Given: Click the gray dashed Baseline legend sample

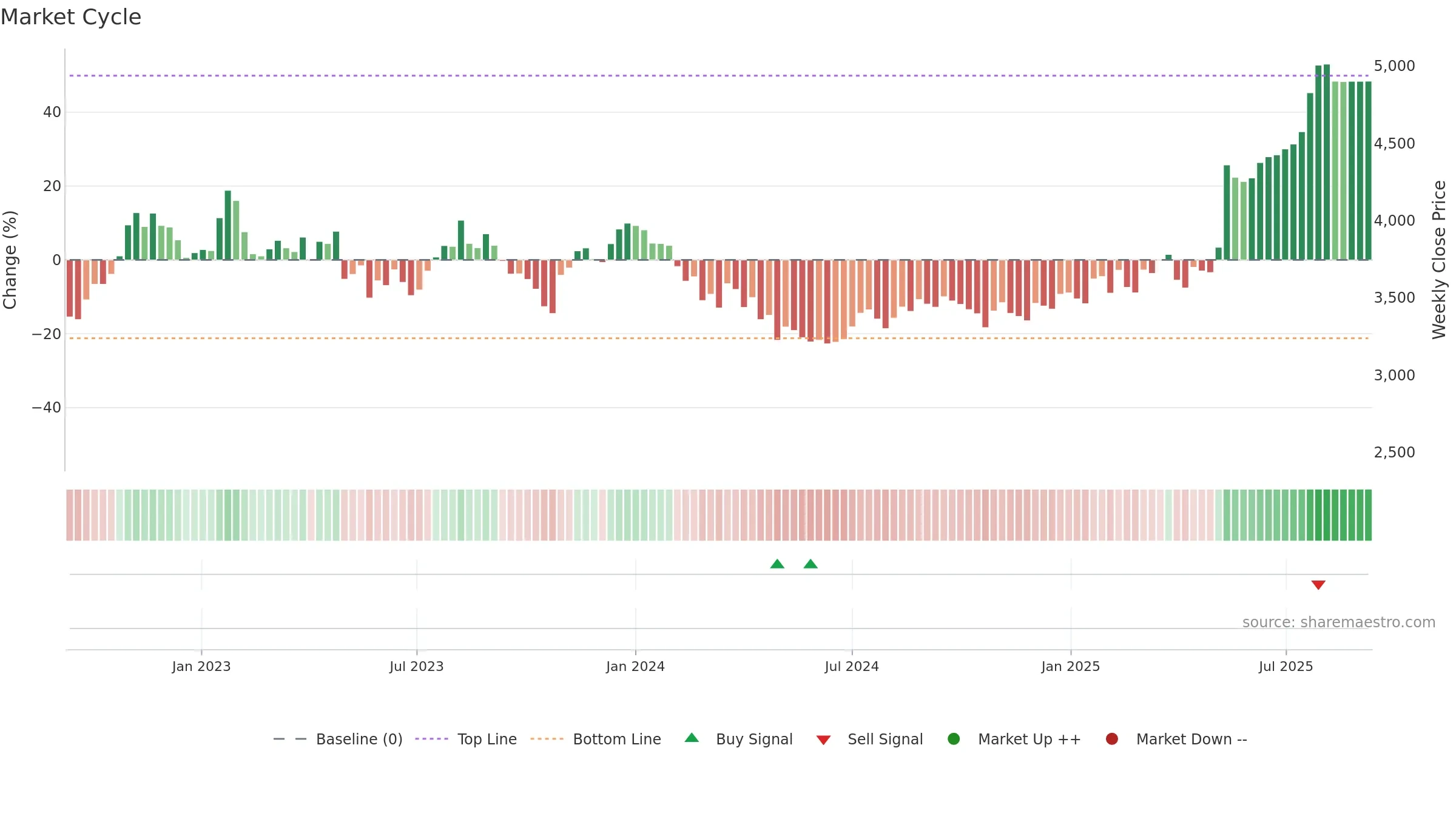Looking at the screenshot, I should (x=290, y=739).
